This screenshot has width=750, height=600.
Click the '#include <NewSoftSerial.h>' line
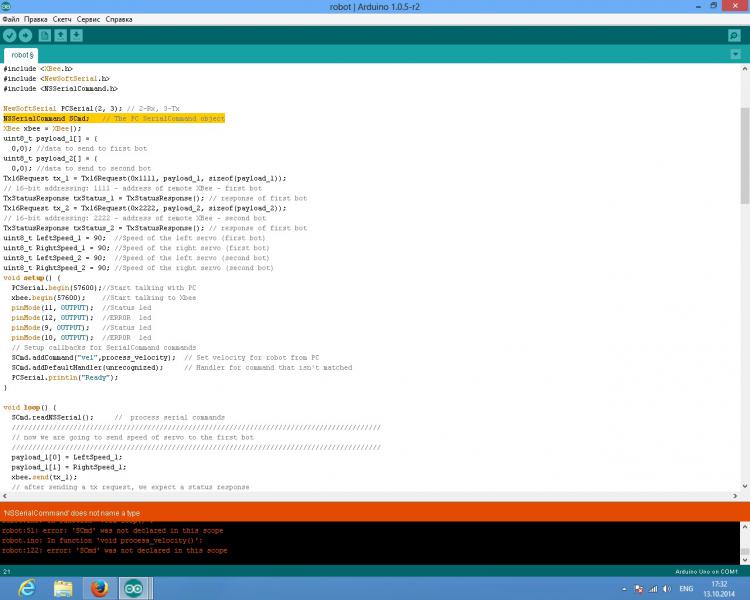coord(56,78)
